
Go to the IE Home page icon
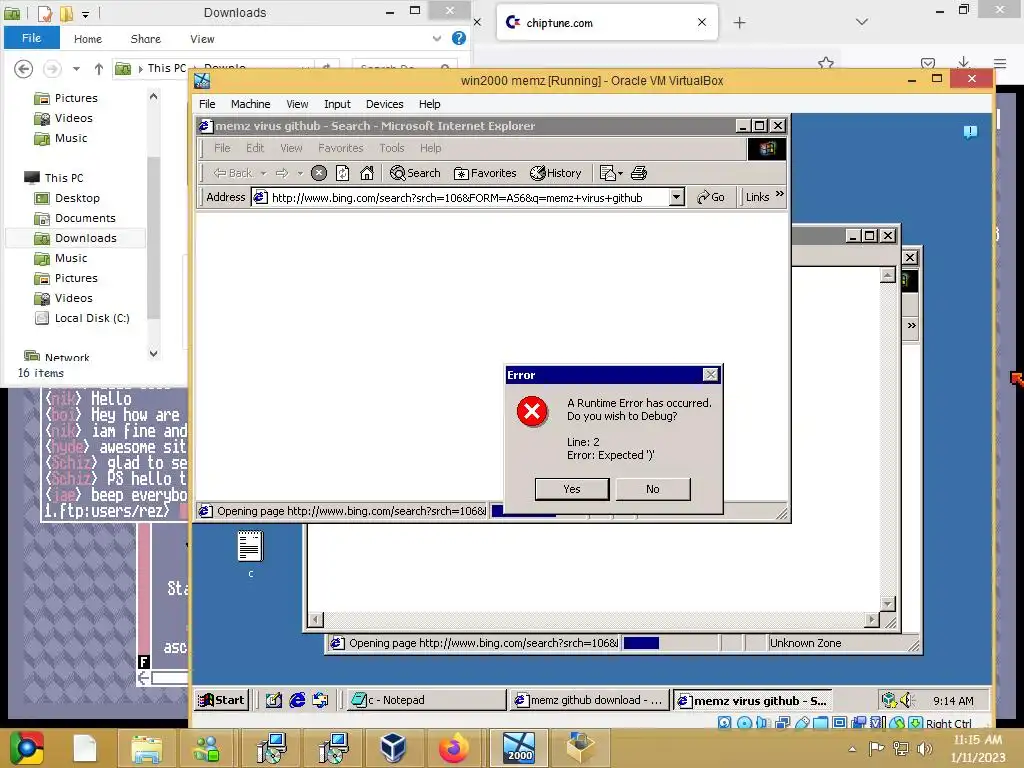pos(366,173)
